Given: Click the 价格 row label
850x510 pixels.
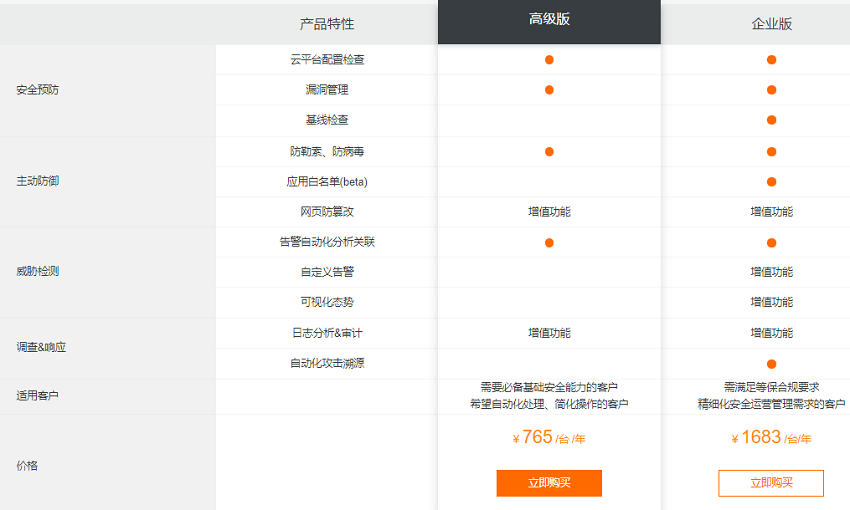Looking at the screenshot, I should click(27, 466).
